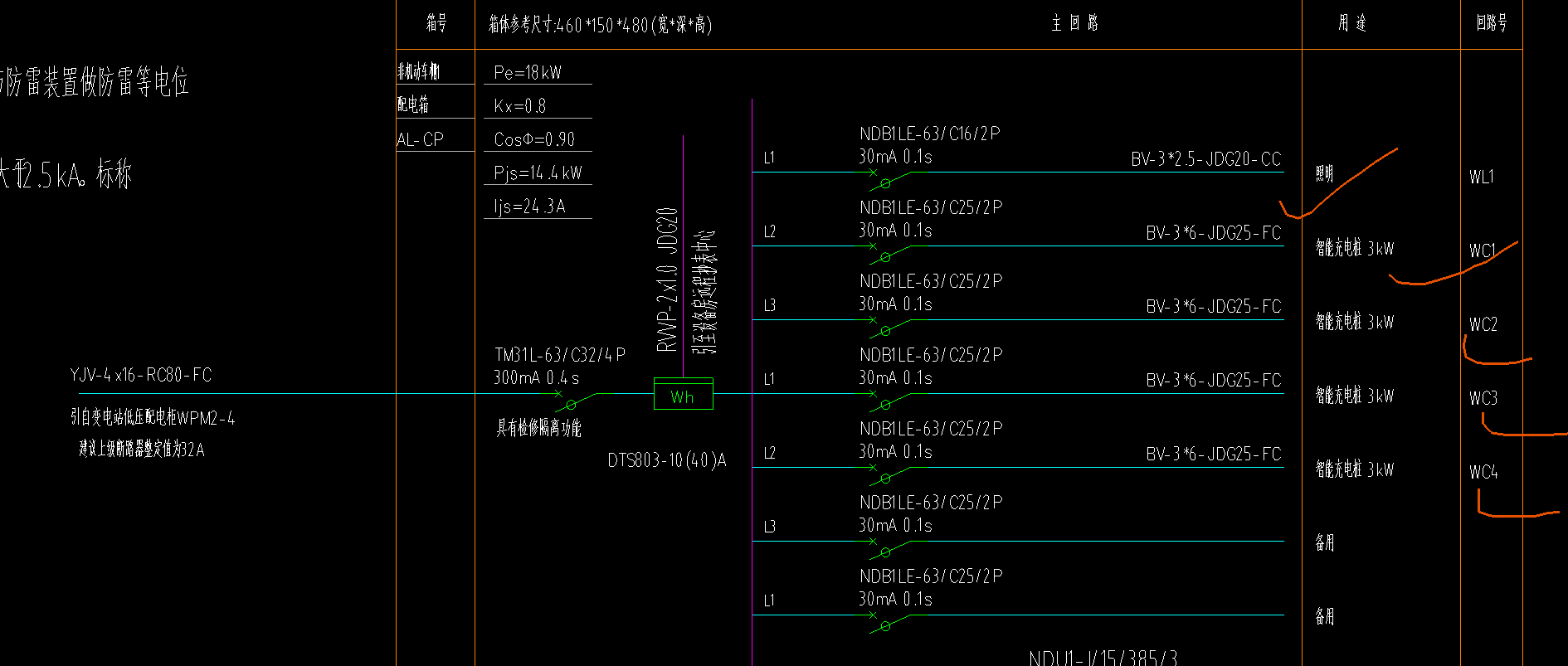This screenshot has width=1568, height=666.
Task: Click the AL-CP box number label
Action: [x=420, y=139]
